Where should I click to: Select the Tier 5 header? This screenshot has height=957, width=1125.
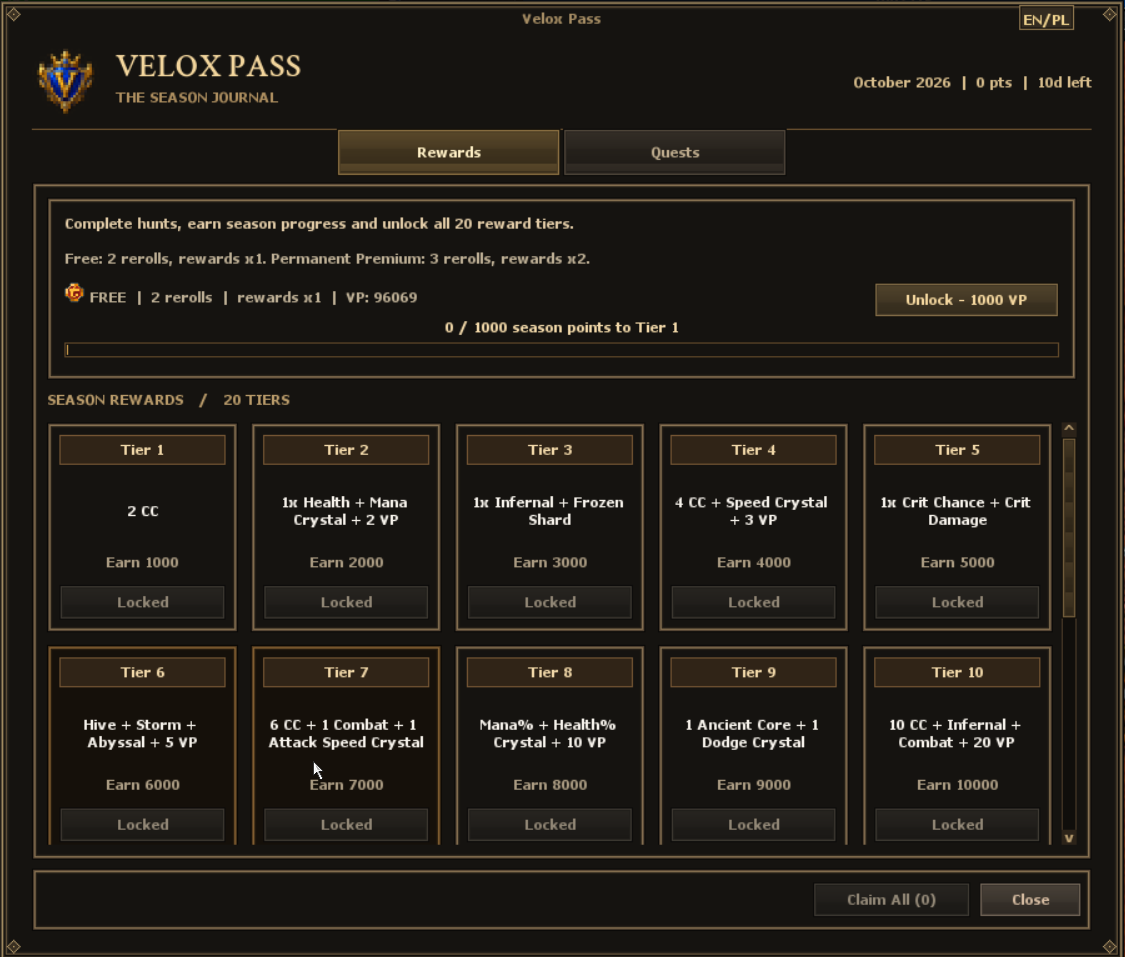(x=957, y=450)
